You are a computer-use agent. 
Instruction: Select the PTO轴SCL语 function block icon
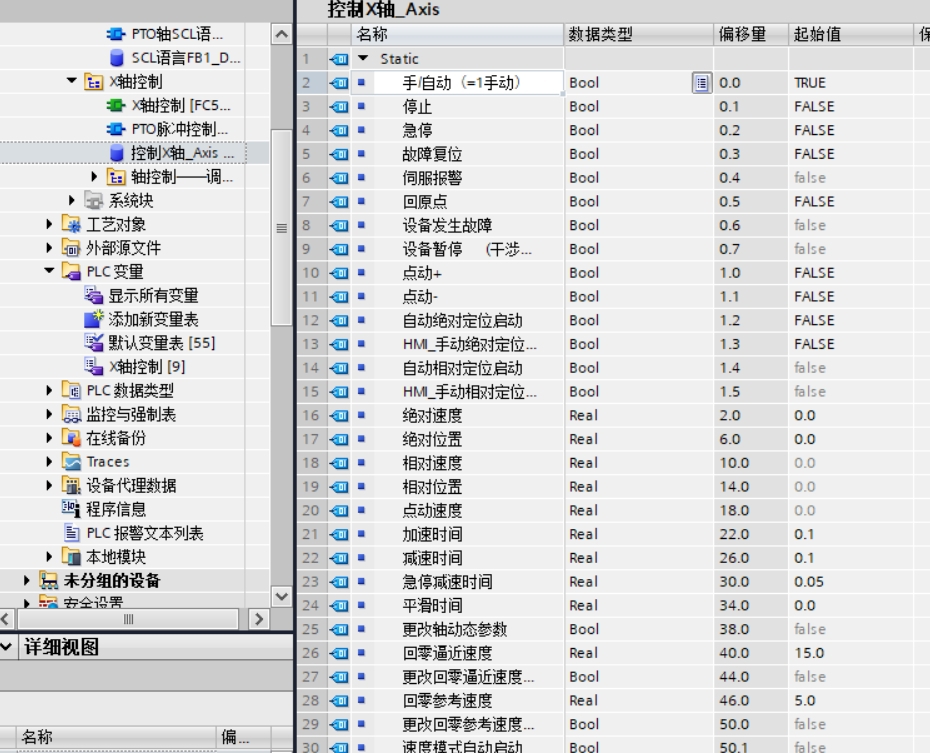(x=116, y=34)
